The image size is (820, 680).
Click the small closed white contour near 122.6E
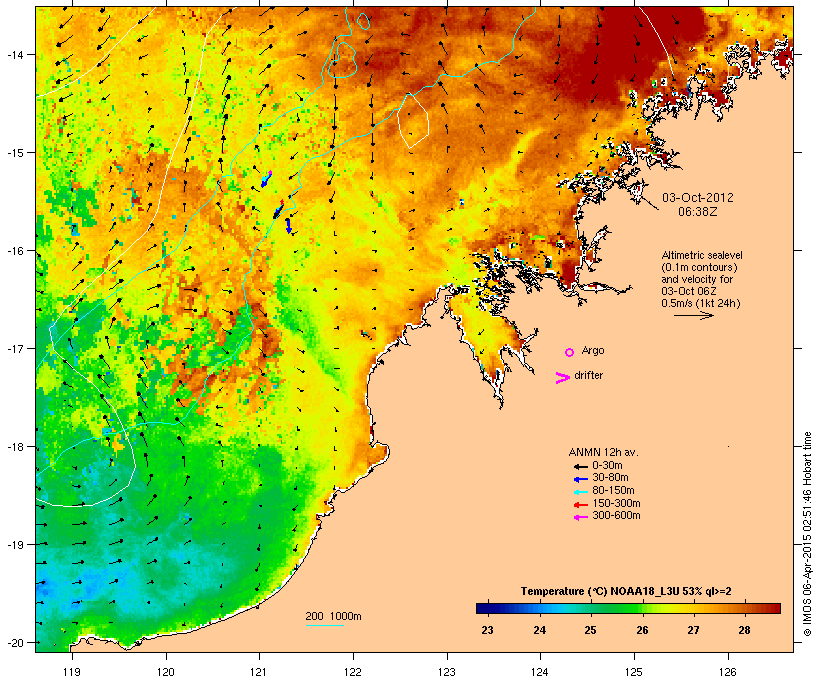(413, 121)
